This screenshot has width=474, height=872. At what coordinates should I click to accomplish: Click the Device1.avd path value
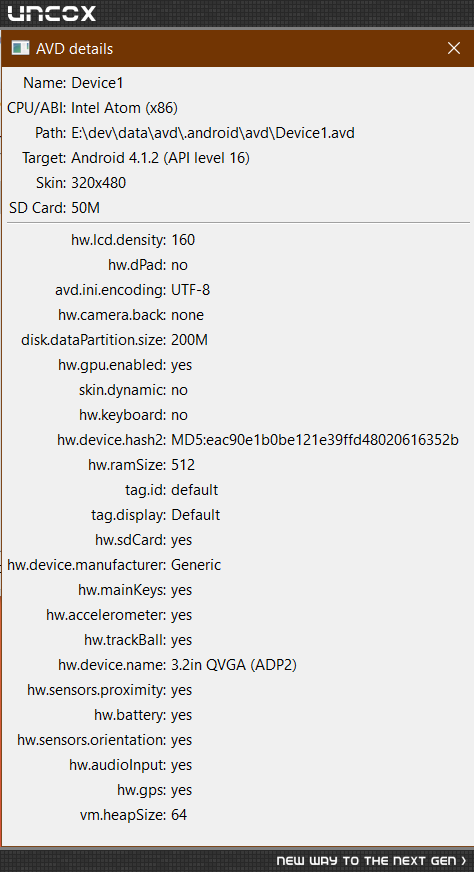(x=213, y=133)
